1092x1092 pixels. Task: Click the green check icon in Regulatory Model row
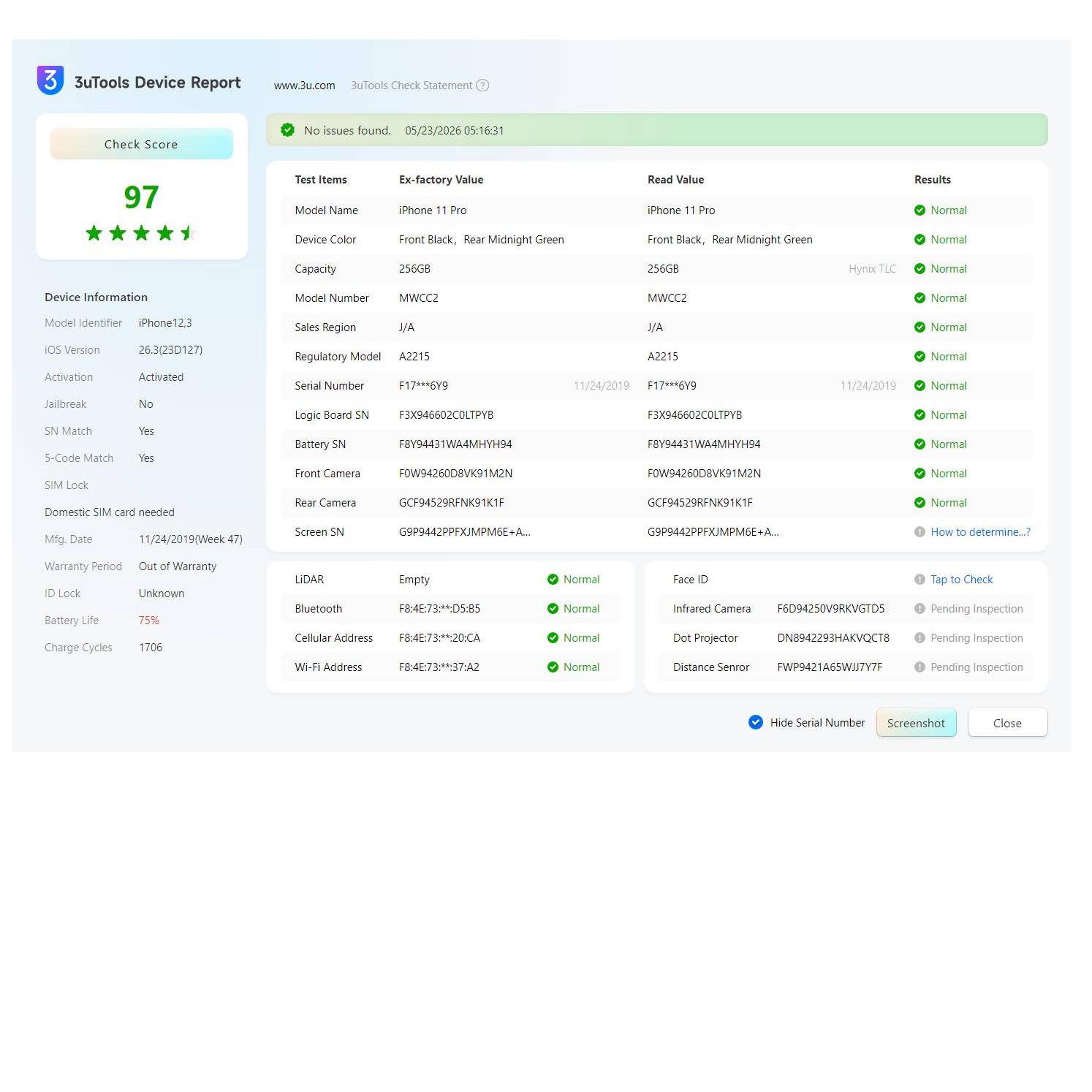pos(920,357)
